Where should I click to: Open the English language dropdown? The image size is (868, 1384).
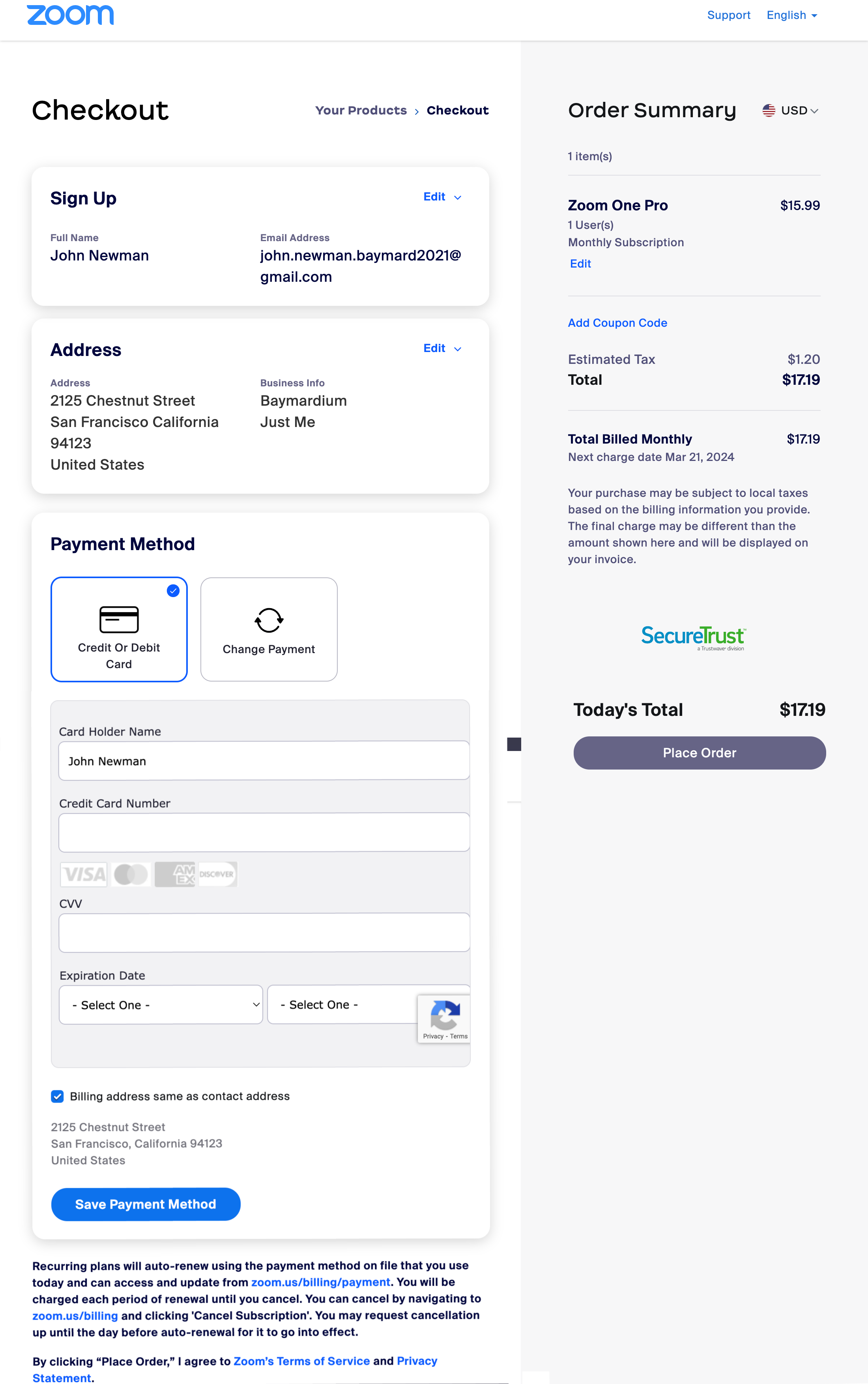coord(791,15)
